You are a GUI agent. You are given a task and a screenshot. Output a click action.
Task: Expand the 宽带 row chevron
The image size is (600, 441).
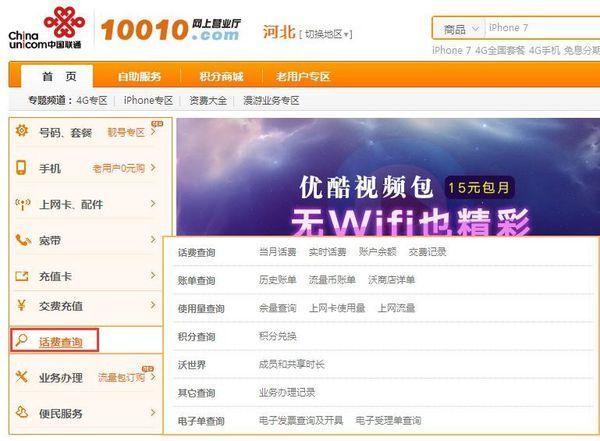153,239
